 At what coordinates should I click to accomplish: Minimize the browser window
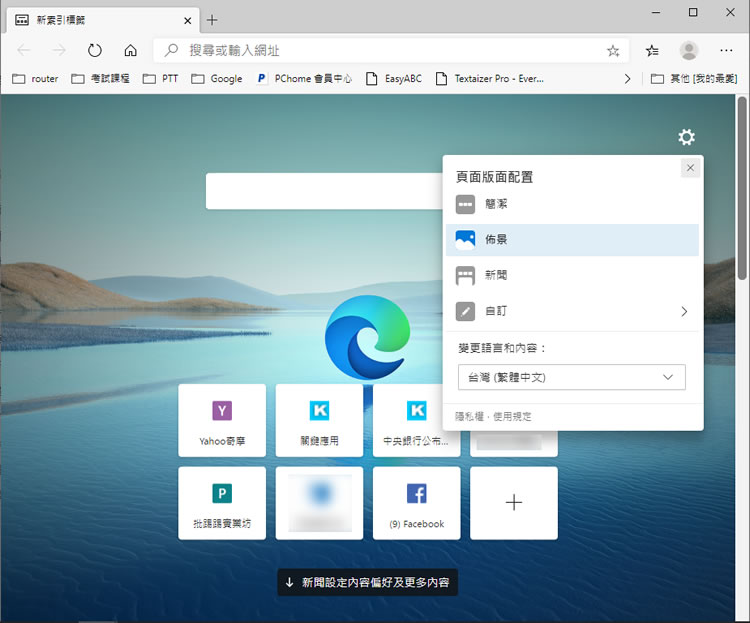pos(656,12)
